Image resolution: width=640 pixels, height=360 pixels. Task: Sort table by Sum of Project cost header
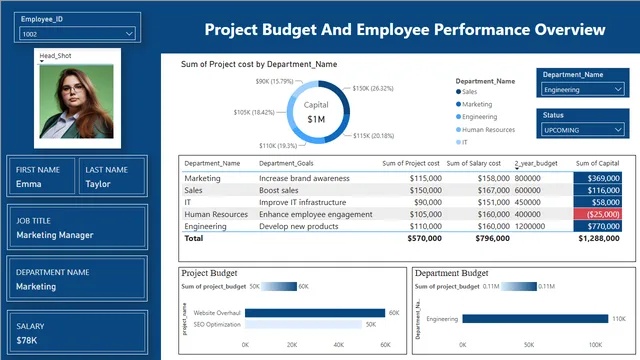pyautogui.click(x=411, y=163)
